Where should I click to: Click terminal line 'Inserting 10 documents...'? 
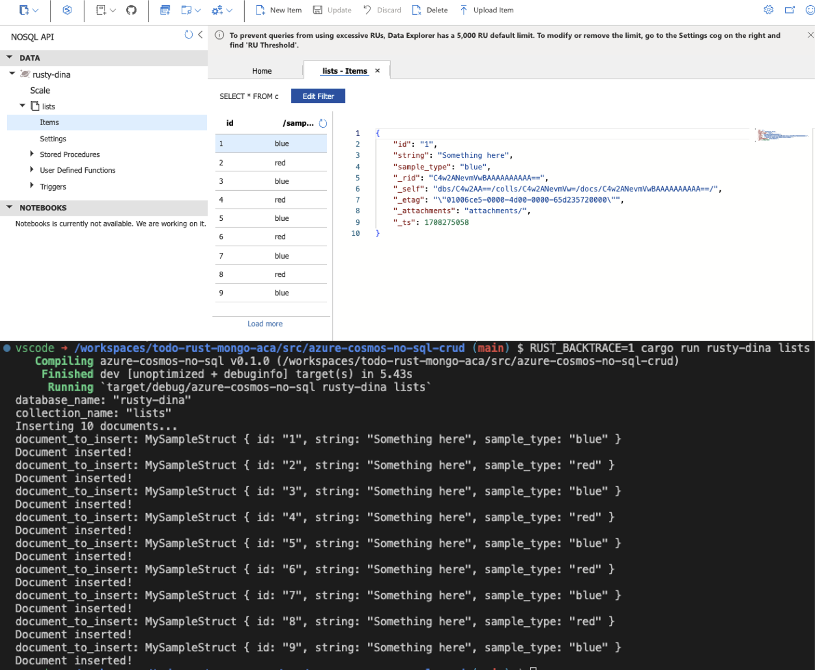click(x=96, y=426)
